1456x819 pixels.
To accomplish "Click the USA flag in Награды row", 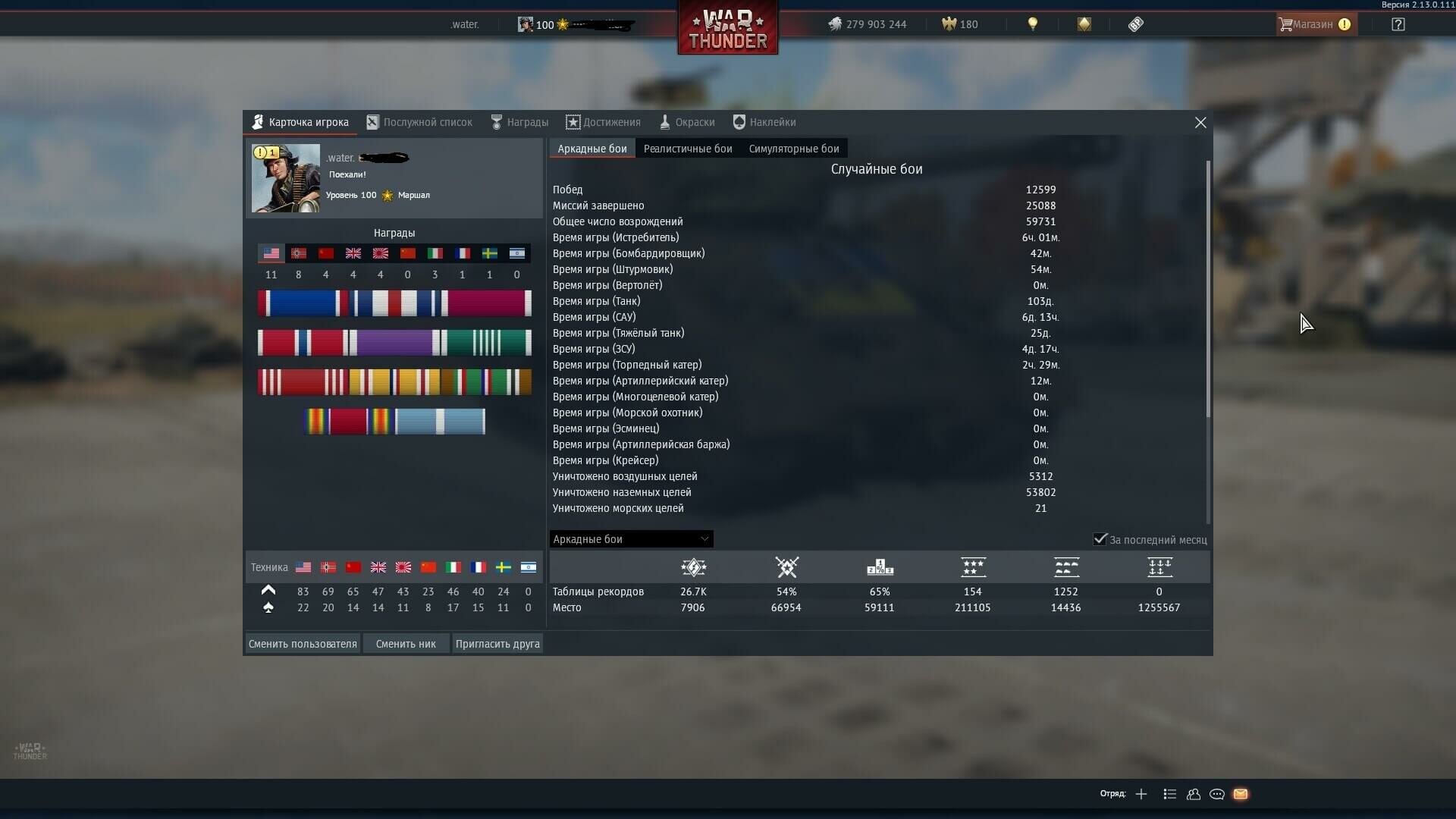I will click(271, 253).
